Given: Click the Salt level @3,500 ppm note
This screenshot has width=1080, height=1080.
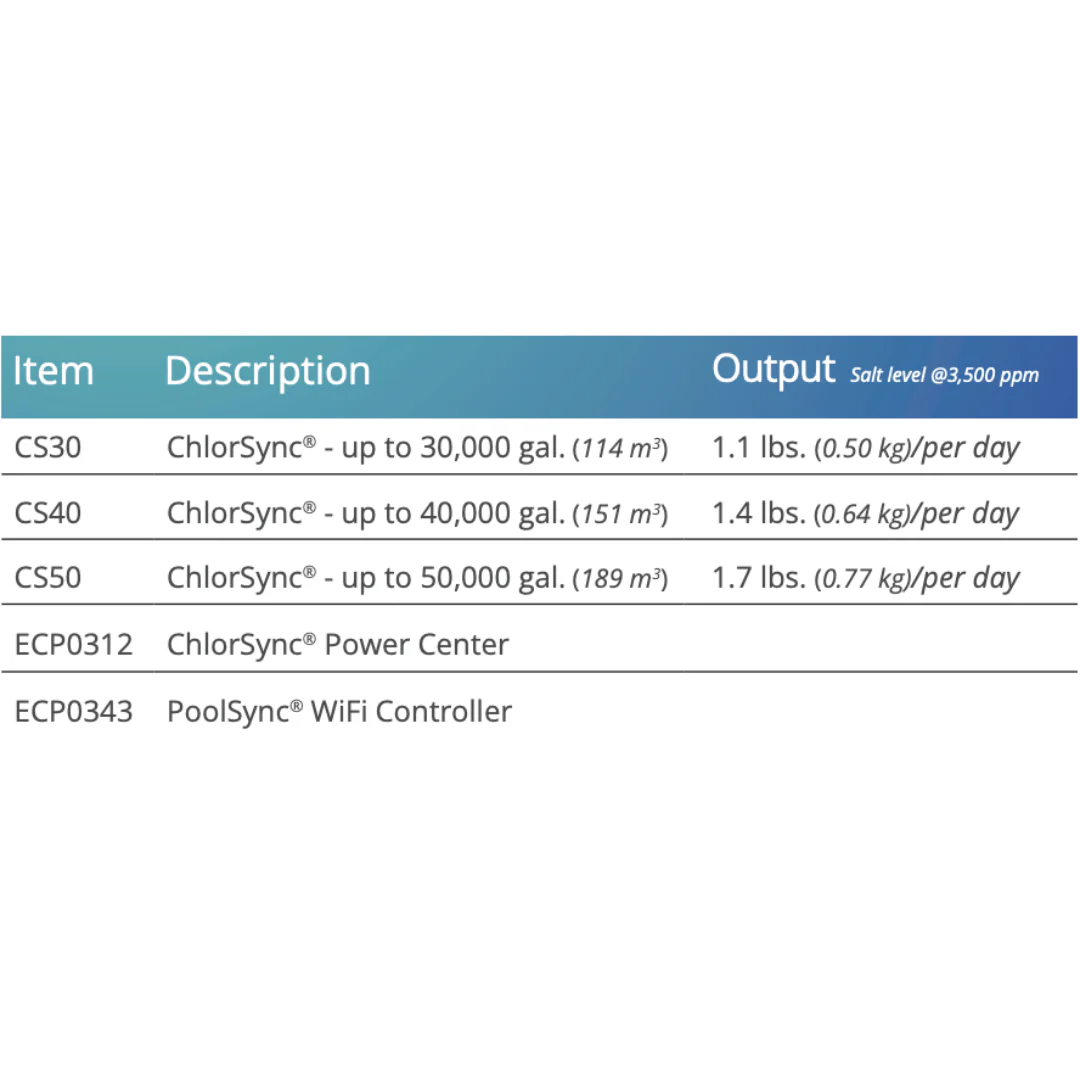Looking at the screenshot, I should coord(944,375).
